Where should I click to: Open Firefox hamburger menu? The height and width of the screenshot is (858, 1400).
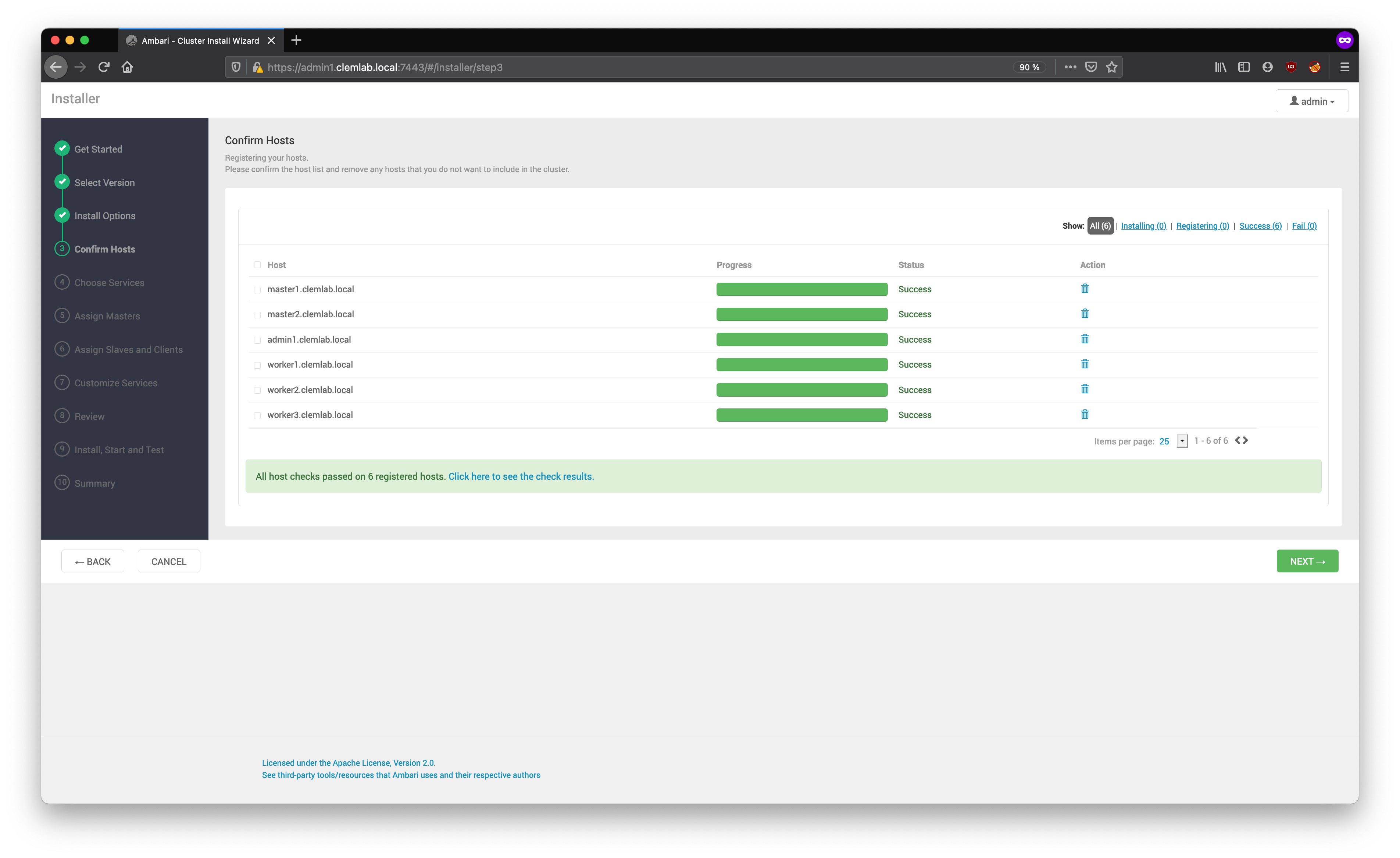(x=1344, y=67)
